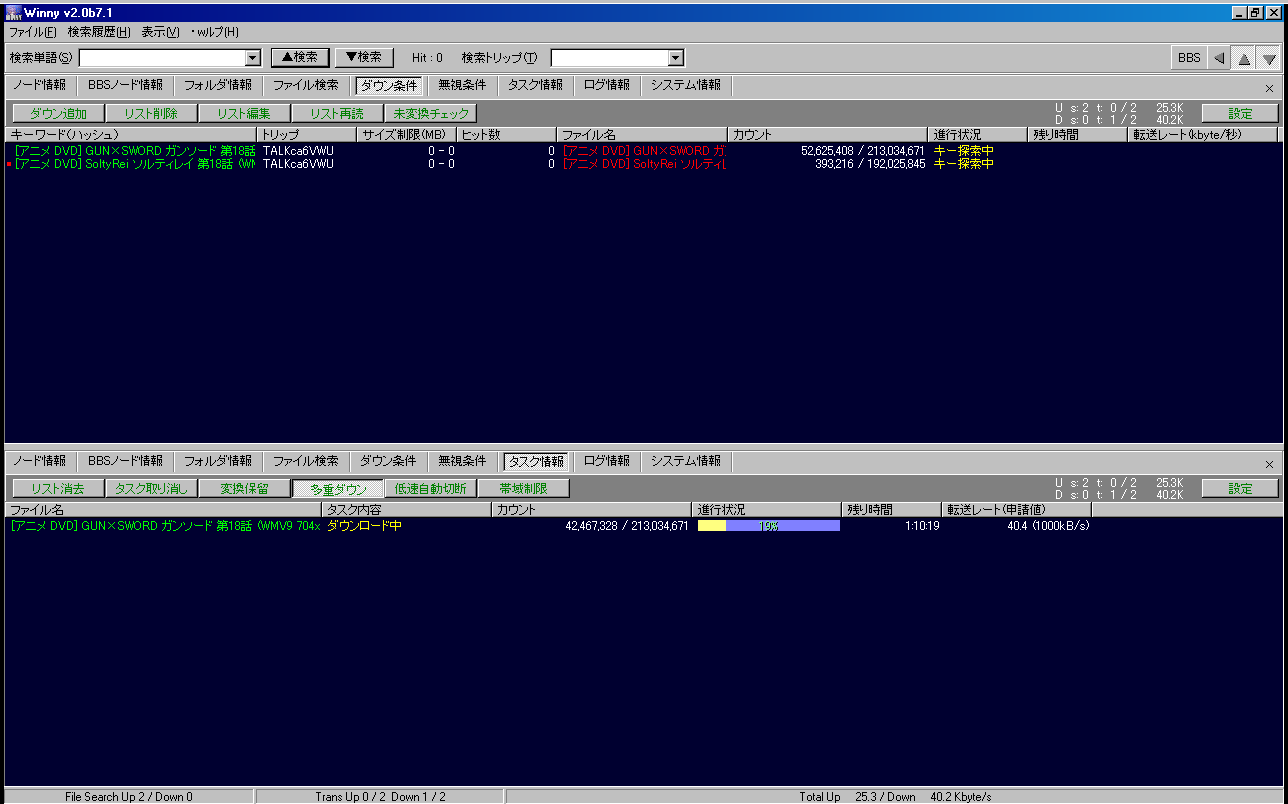Close the lower panel with its x icon
The width and height of the screenshot is (1288, 804).
[1270, 464]
